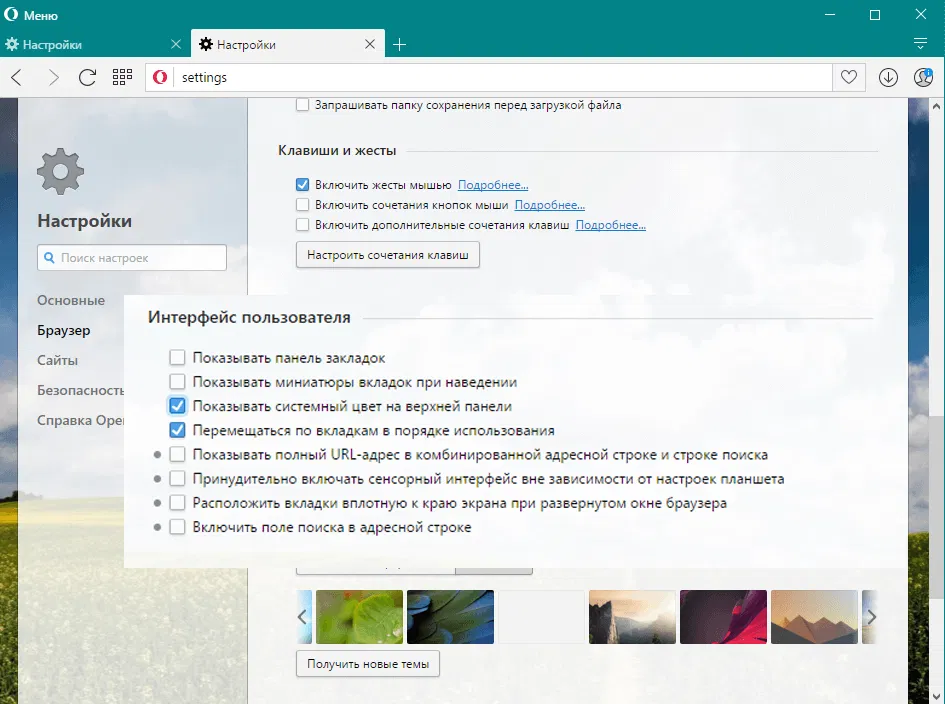The height and width of the screenshot is (704, 945).
Task: Open Подробнее link for дополнительные сочетания клавиш
Action: 611,225
